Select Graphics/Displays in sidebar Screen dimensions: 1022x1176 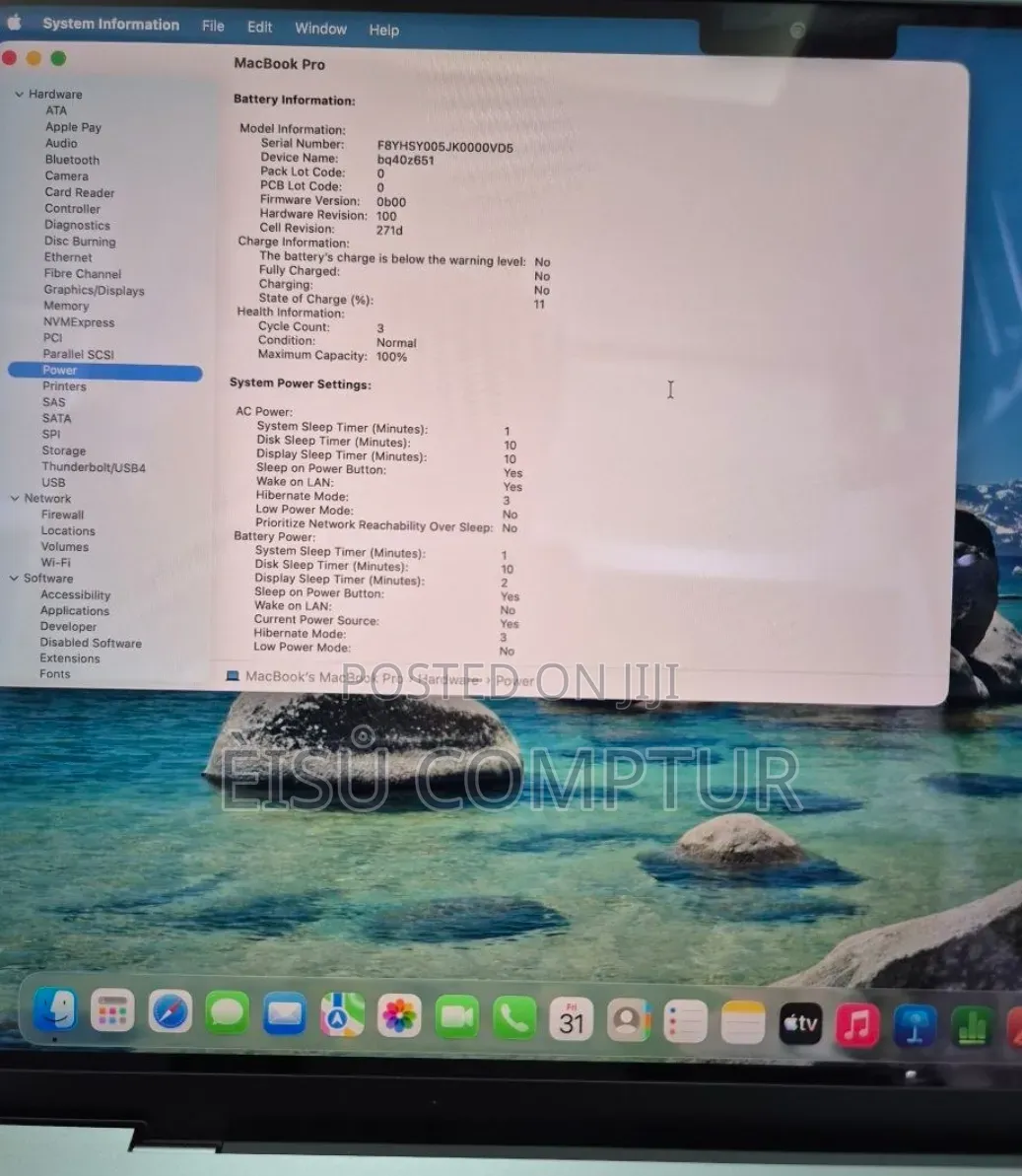click(x=94, y=290)
